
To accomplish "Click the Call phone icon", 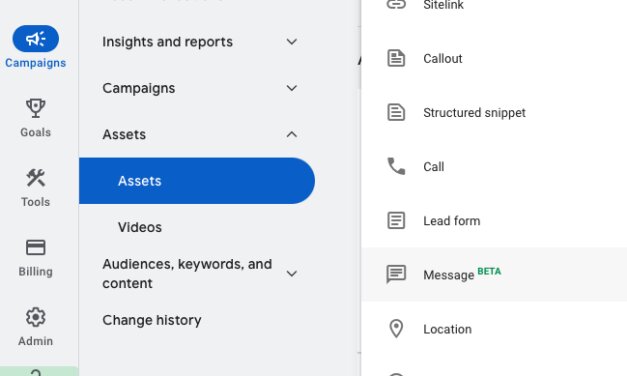I will coord(396,166).
